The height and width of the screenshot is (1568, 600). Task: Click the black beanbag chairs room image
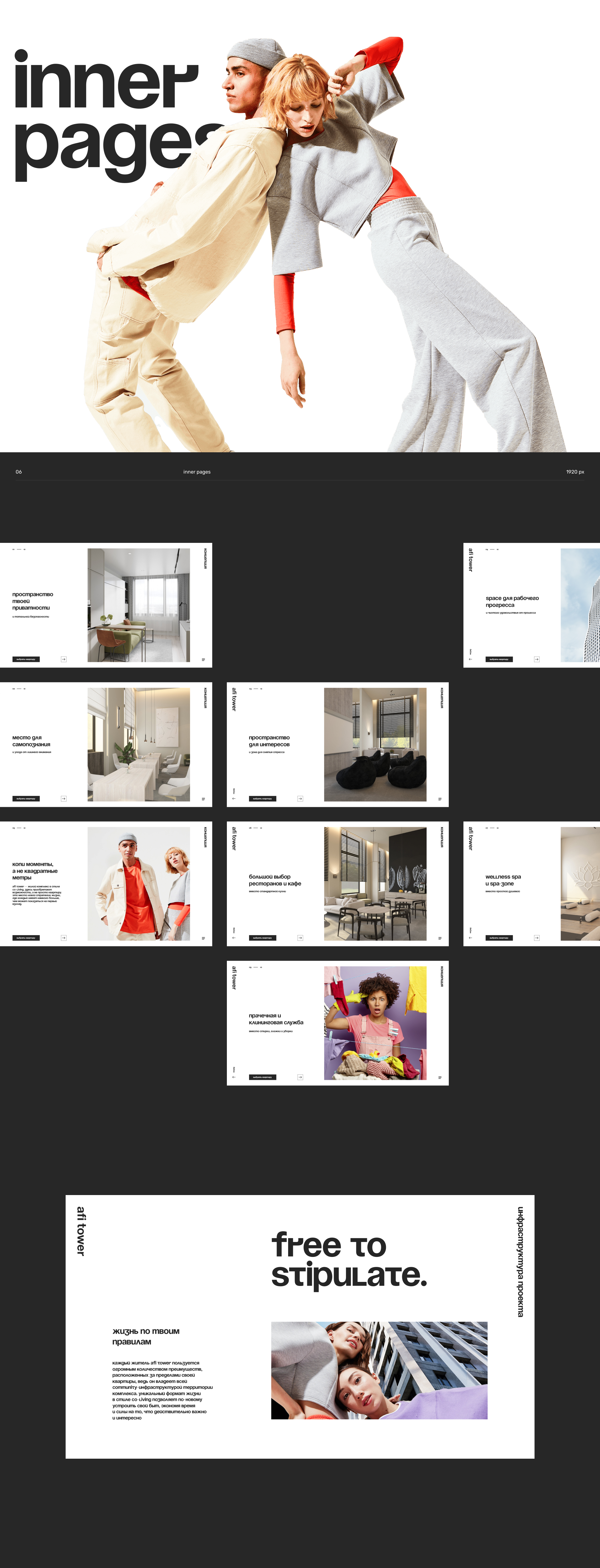(375, 744)
